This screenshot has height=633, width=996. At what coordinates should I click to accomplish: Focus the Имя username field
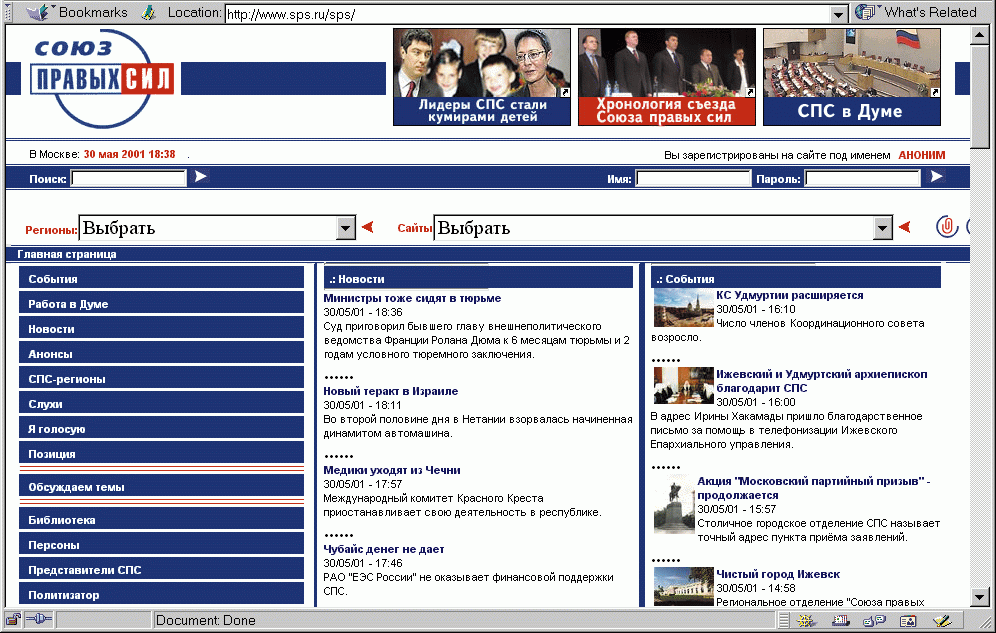point(693,178)
